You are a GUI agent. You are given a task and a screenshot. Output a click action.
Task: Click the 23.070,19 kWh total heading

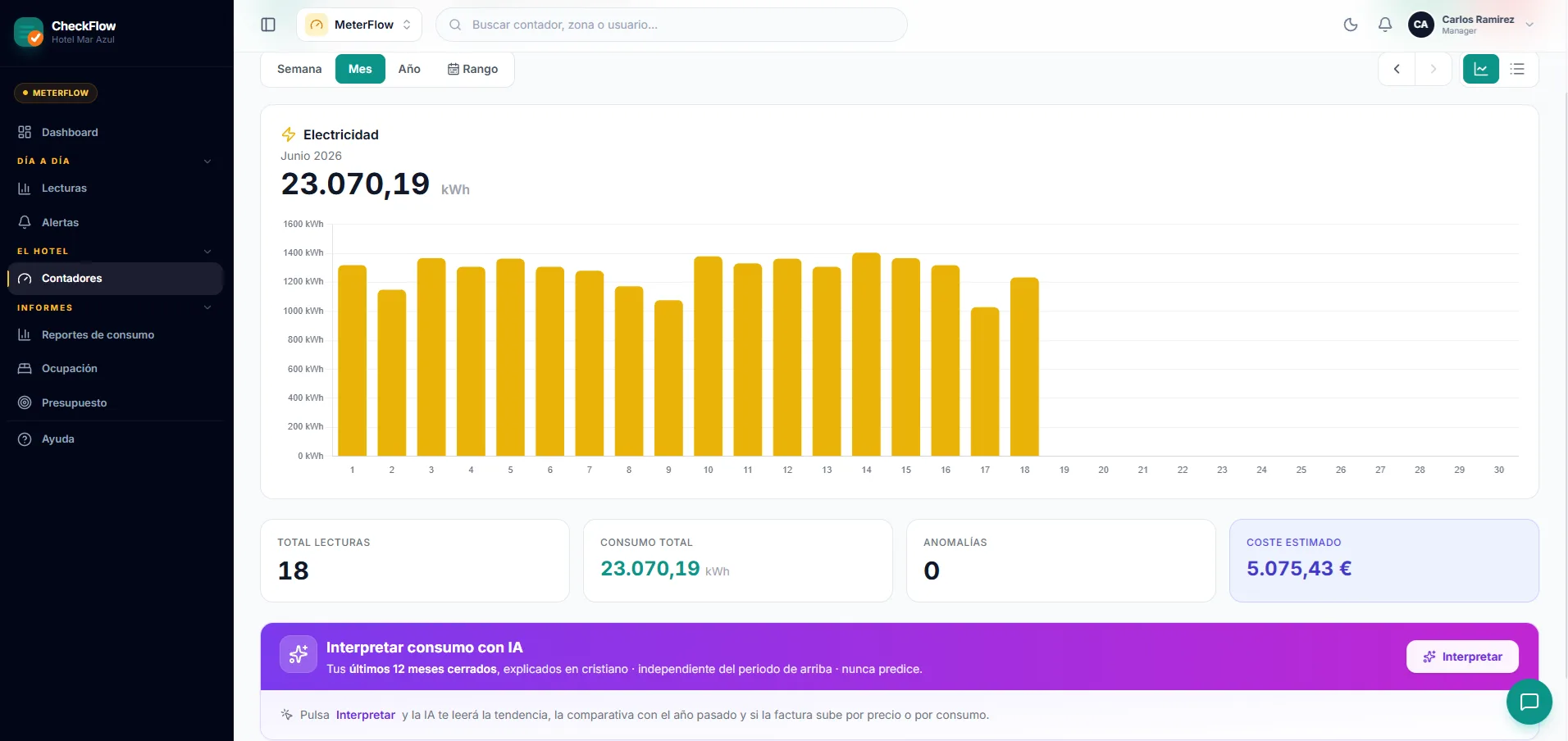click(x=376, y=184)
